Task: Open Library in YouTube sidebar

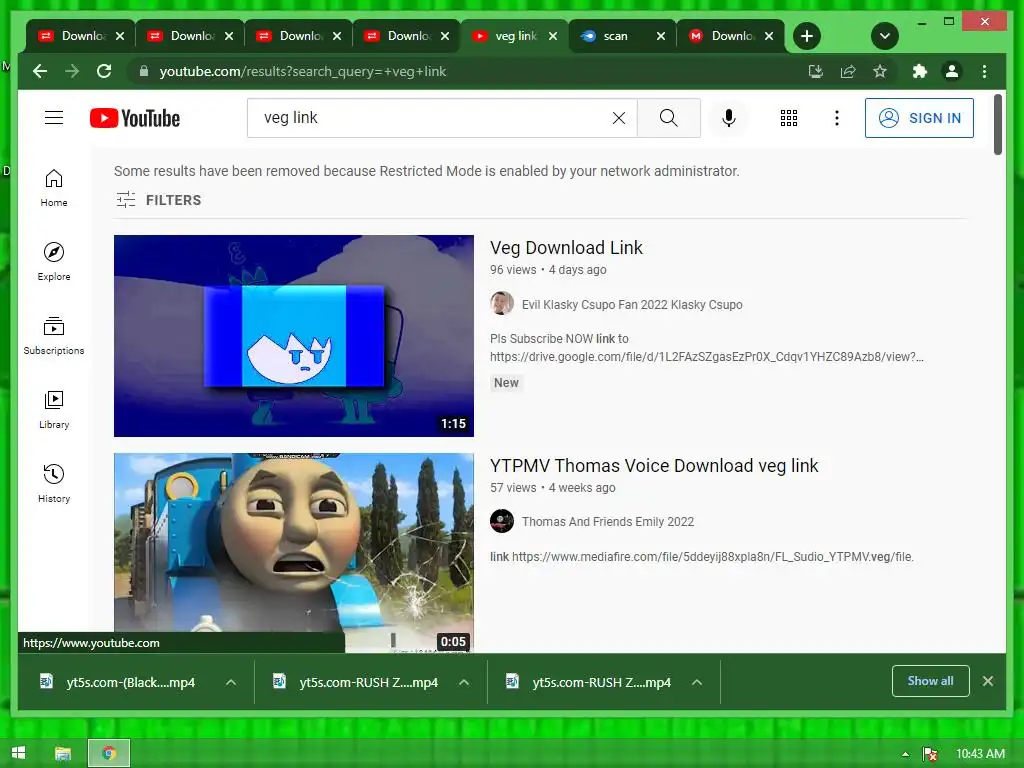Action: [x=54, y=409]
